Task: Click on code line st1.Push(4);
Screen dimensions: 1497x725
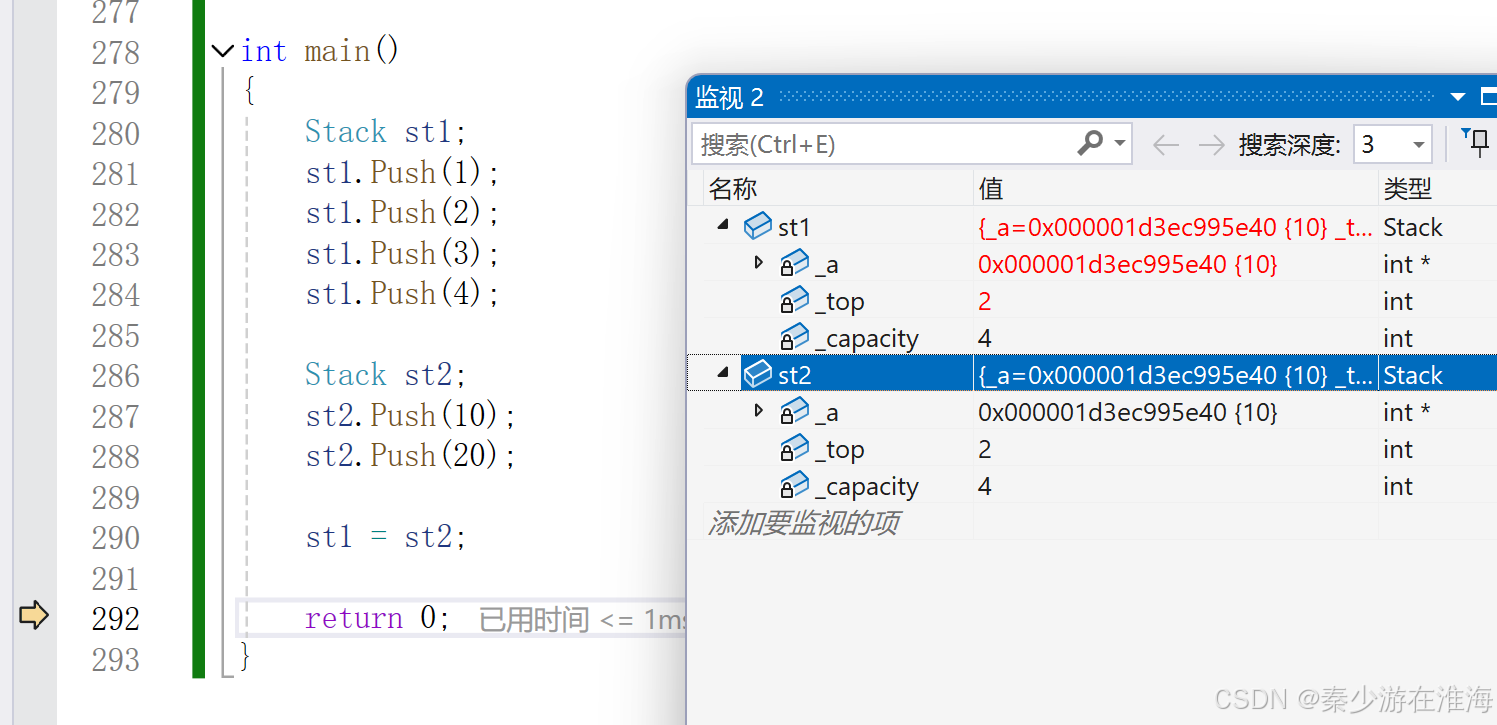Action: (402, 294)
